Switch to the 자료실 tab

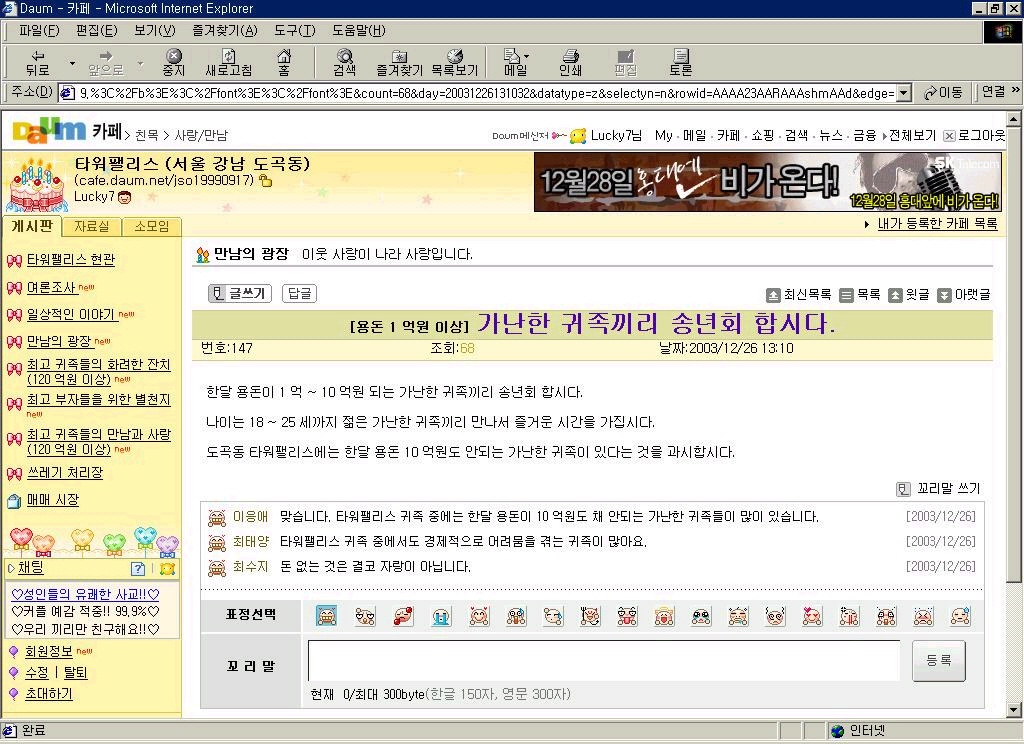click(91, 227)
